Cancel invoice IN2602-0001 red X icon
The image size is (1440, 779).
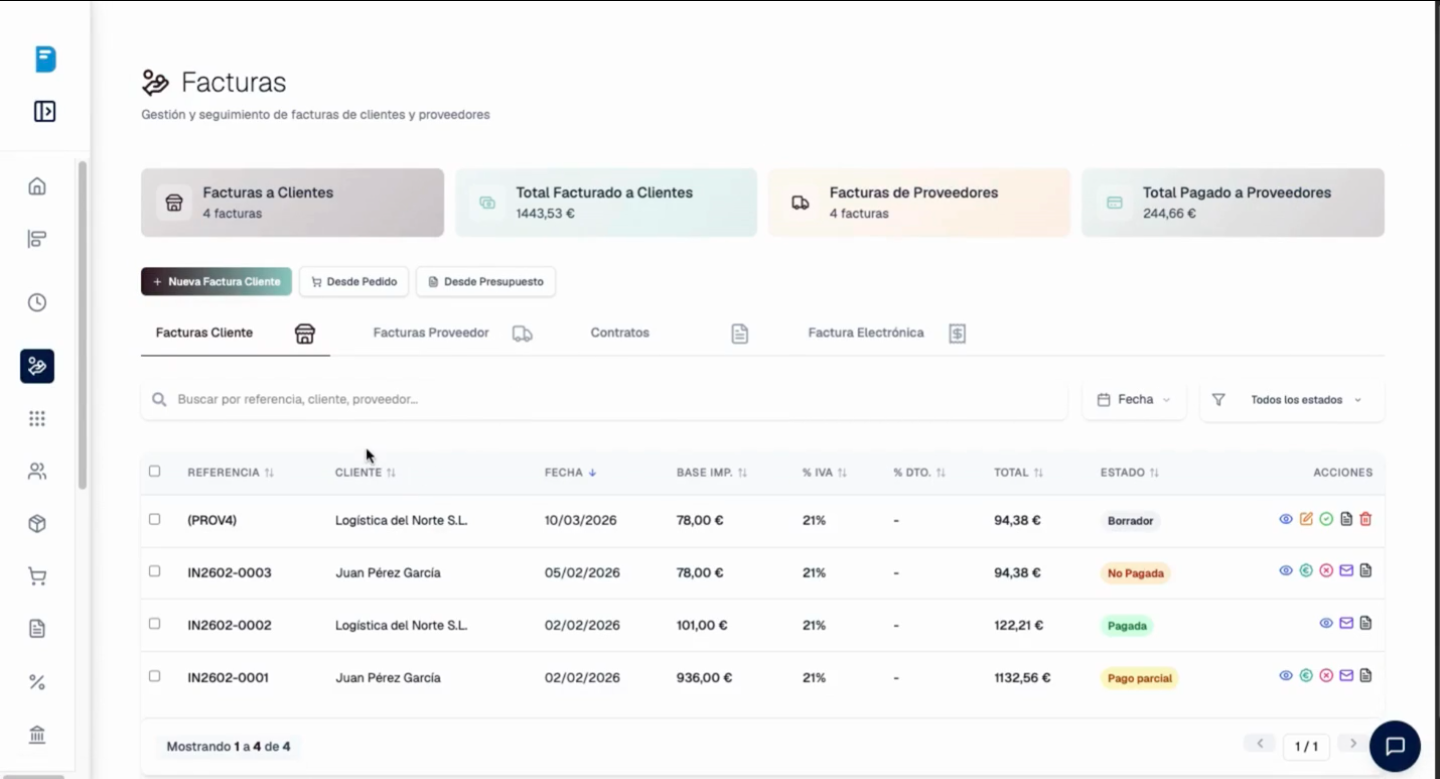point(1326,676)
